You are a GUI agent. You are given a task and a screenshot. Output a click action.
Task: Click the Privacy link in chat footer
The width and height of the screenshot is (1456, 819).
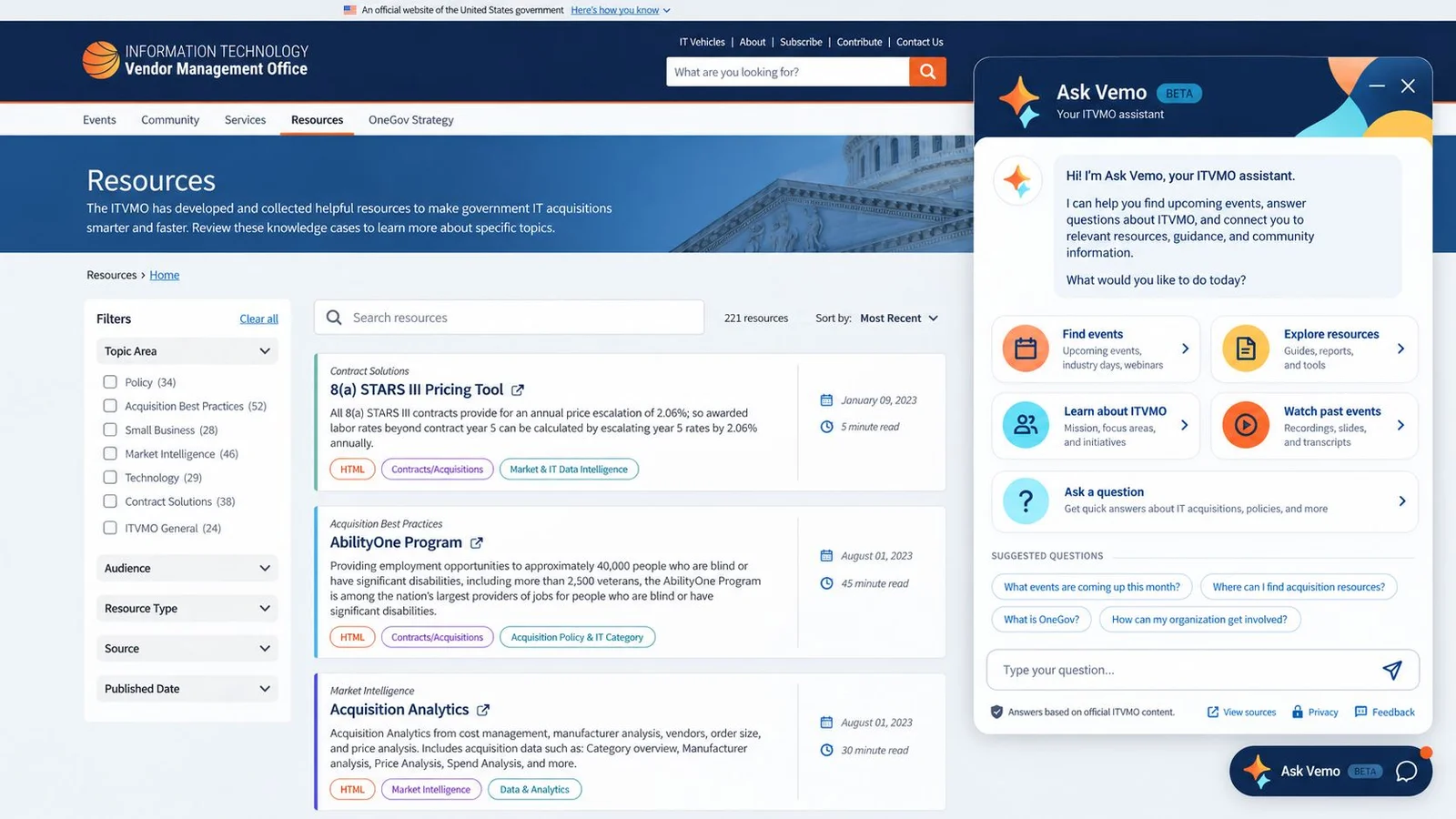1315,713
